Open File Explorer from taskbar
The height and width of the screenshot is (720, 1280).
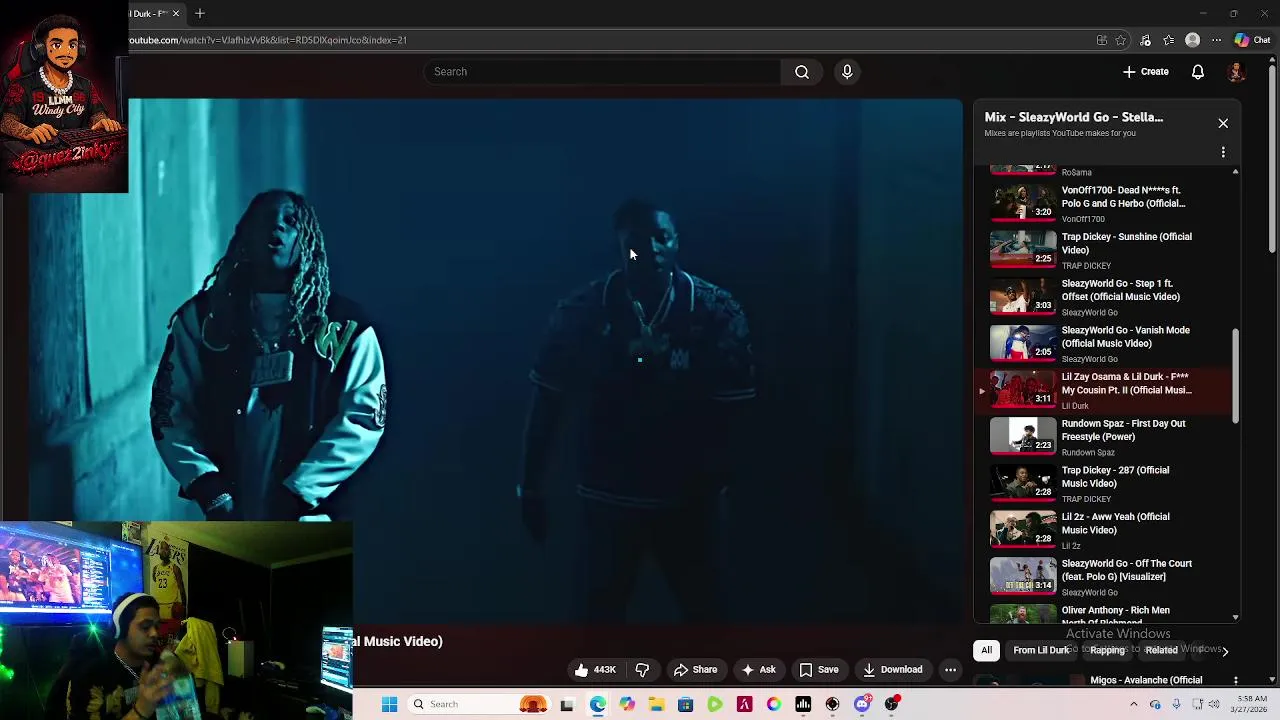(x=656, y=704)
